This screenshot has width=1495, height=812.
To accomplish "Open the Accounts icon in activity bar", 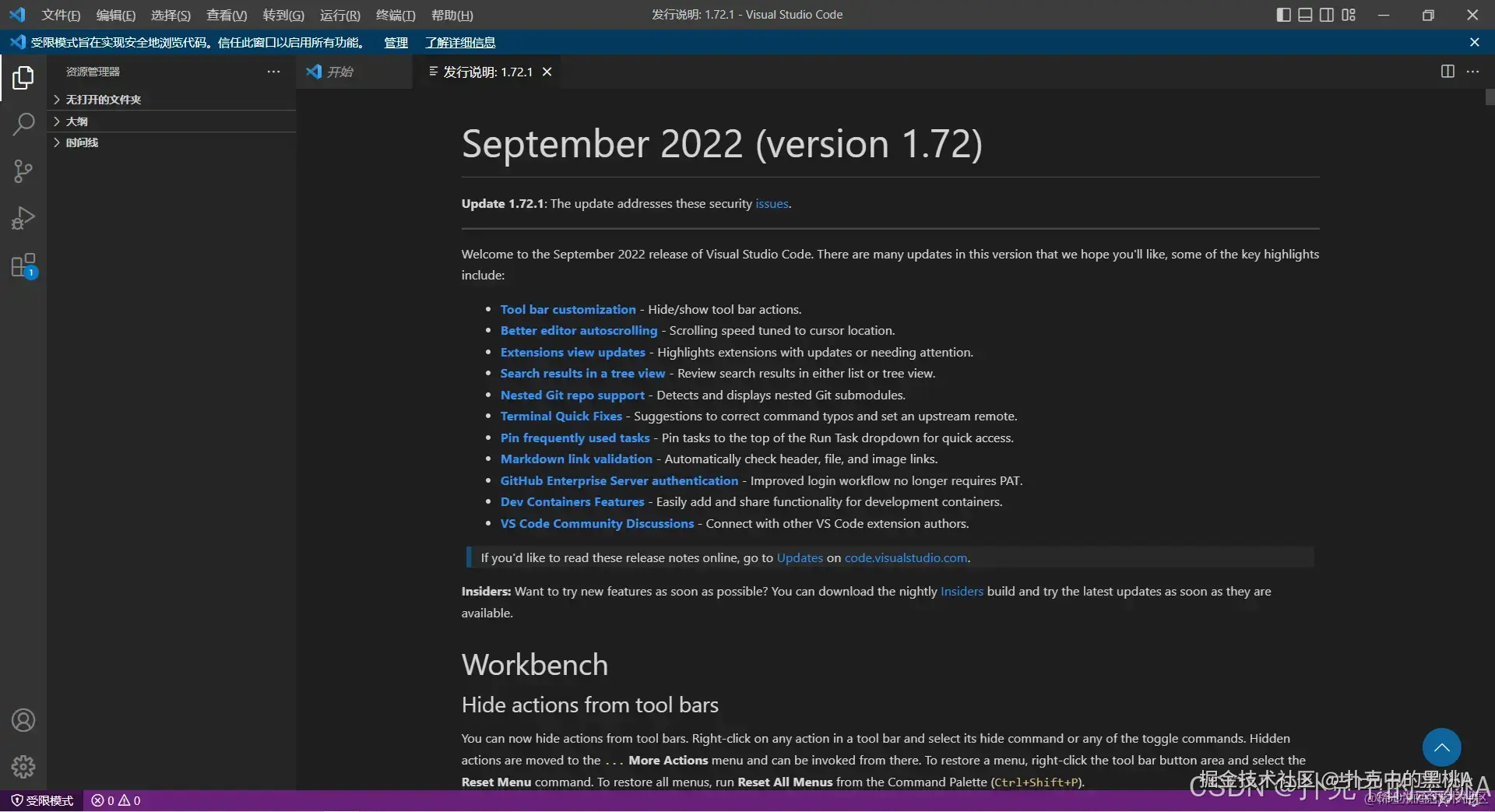I will coord(23,720).
